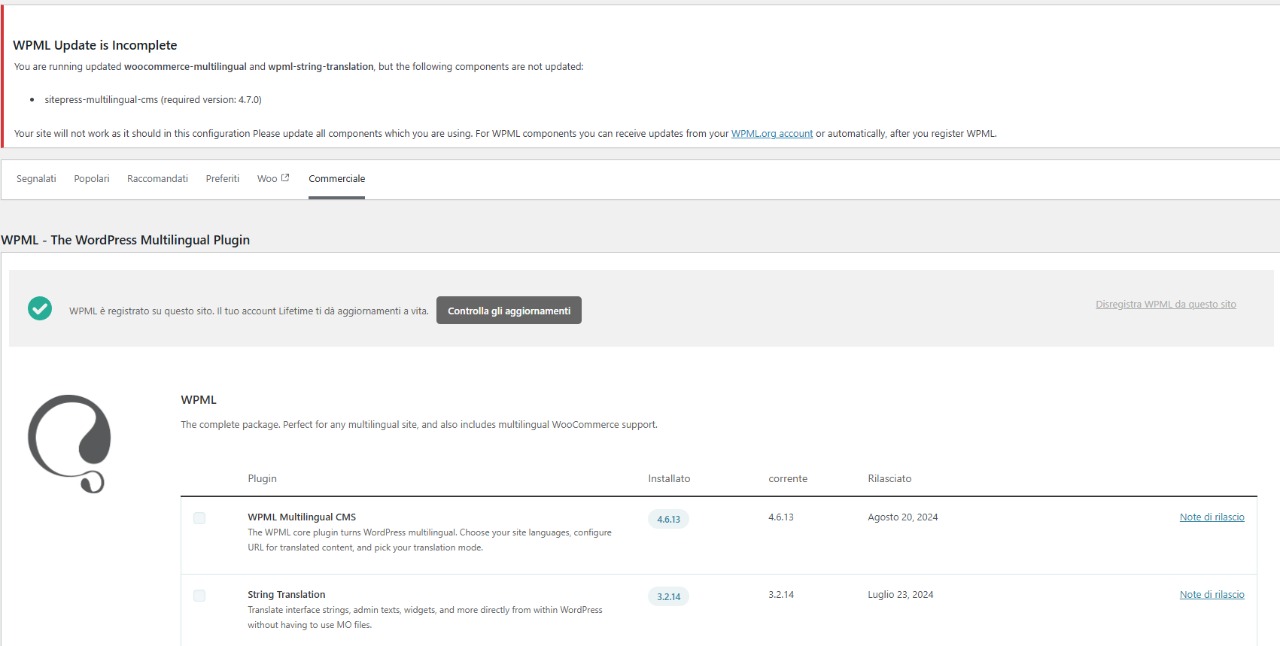The height and width of the screenshot is (646, 1280).
Task: Click the WPML Update is Incomplete heading
Action: pyautogui.click(x=95, y=45)
